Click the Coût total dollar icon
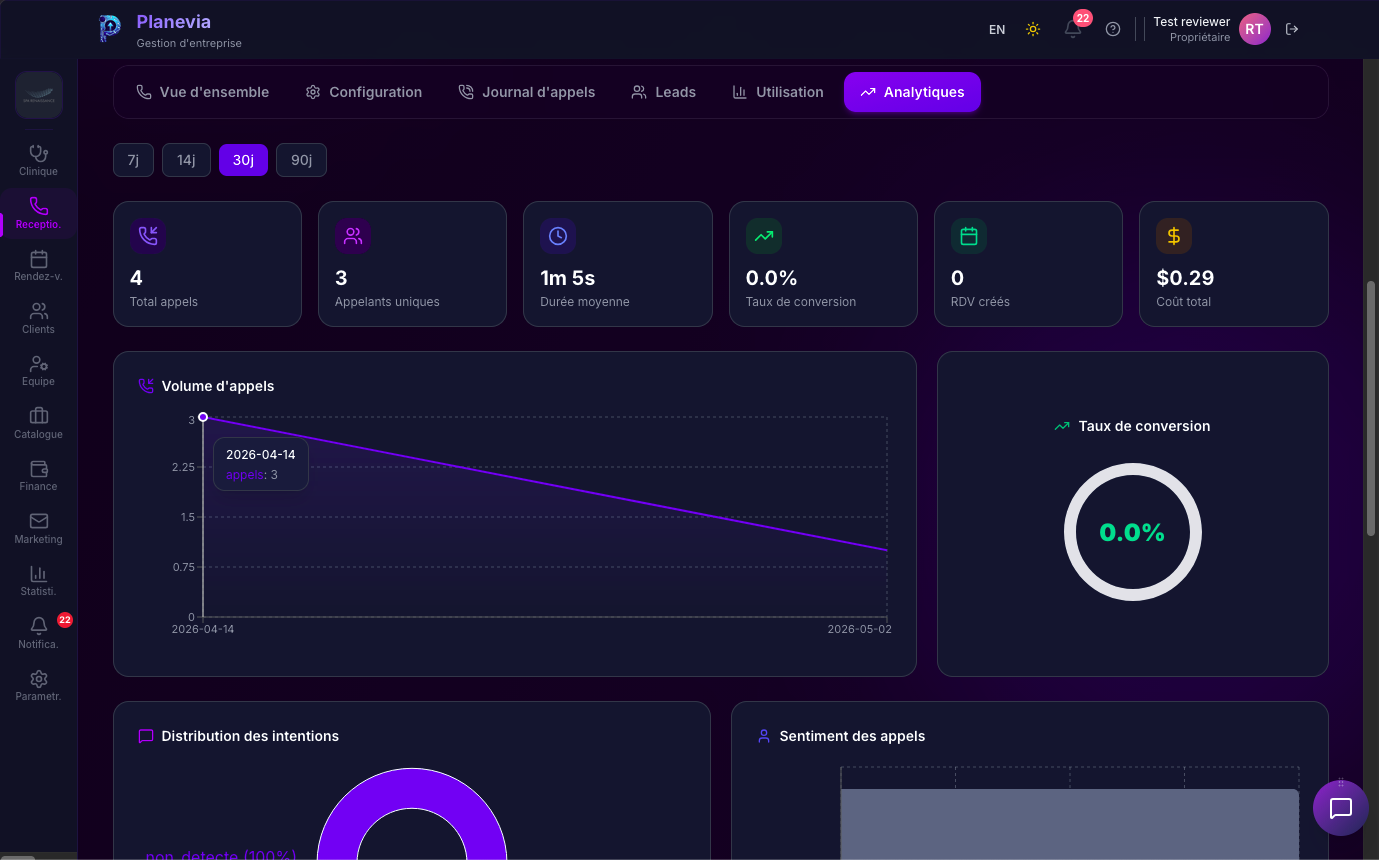Image resolution: width=1379 pixels, height=860 pixels. [x=1174, y=236]
